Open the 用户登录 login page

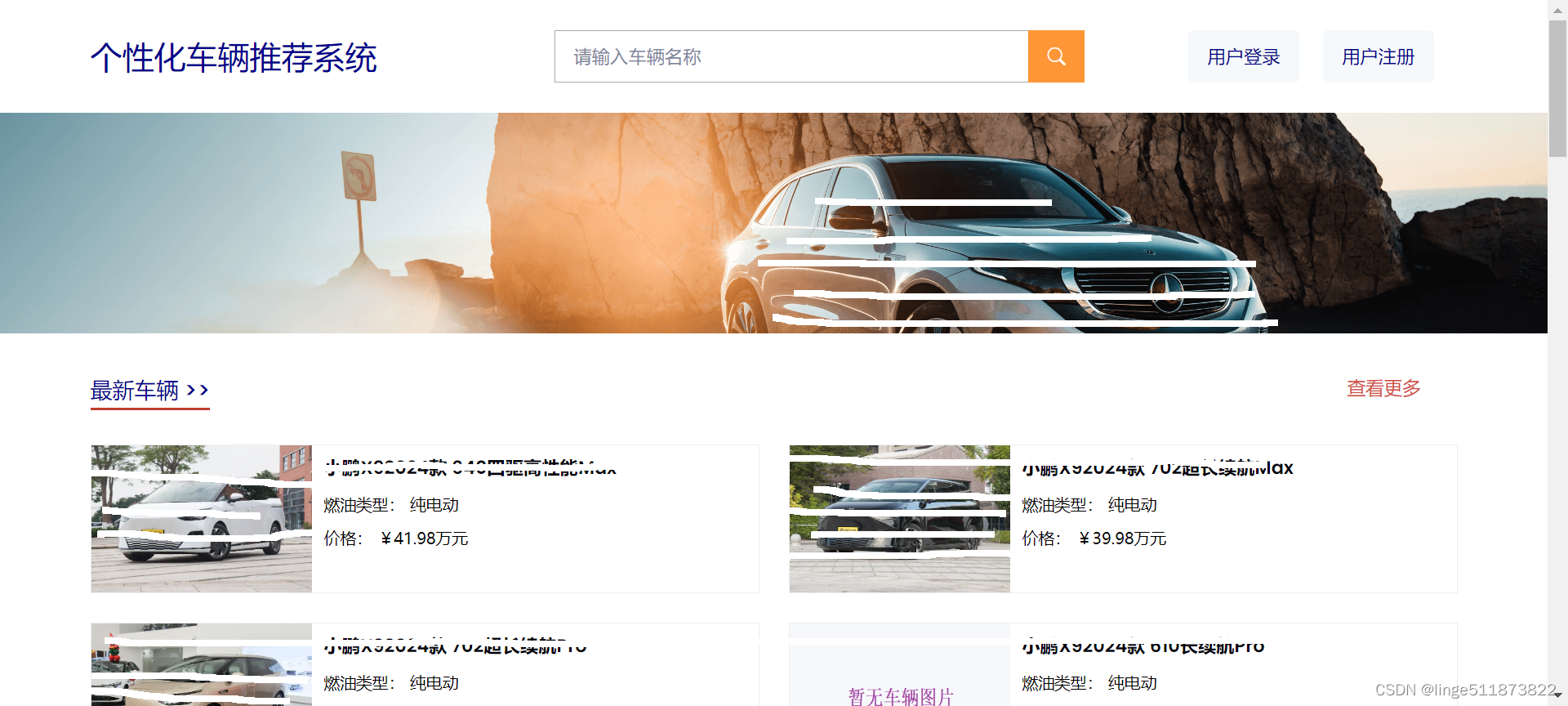coord(1243,56)
